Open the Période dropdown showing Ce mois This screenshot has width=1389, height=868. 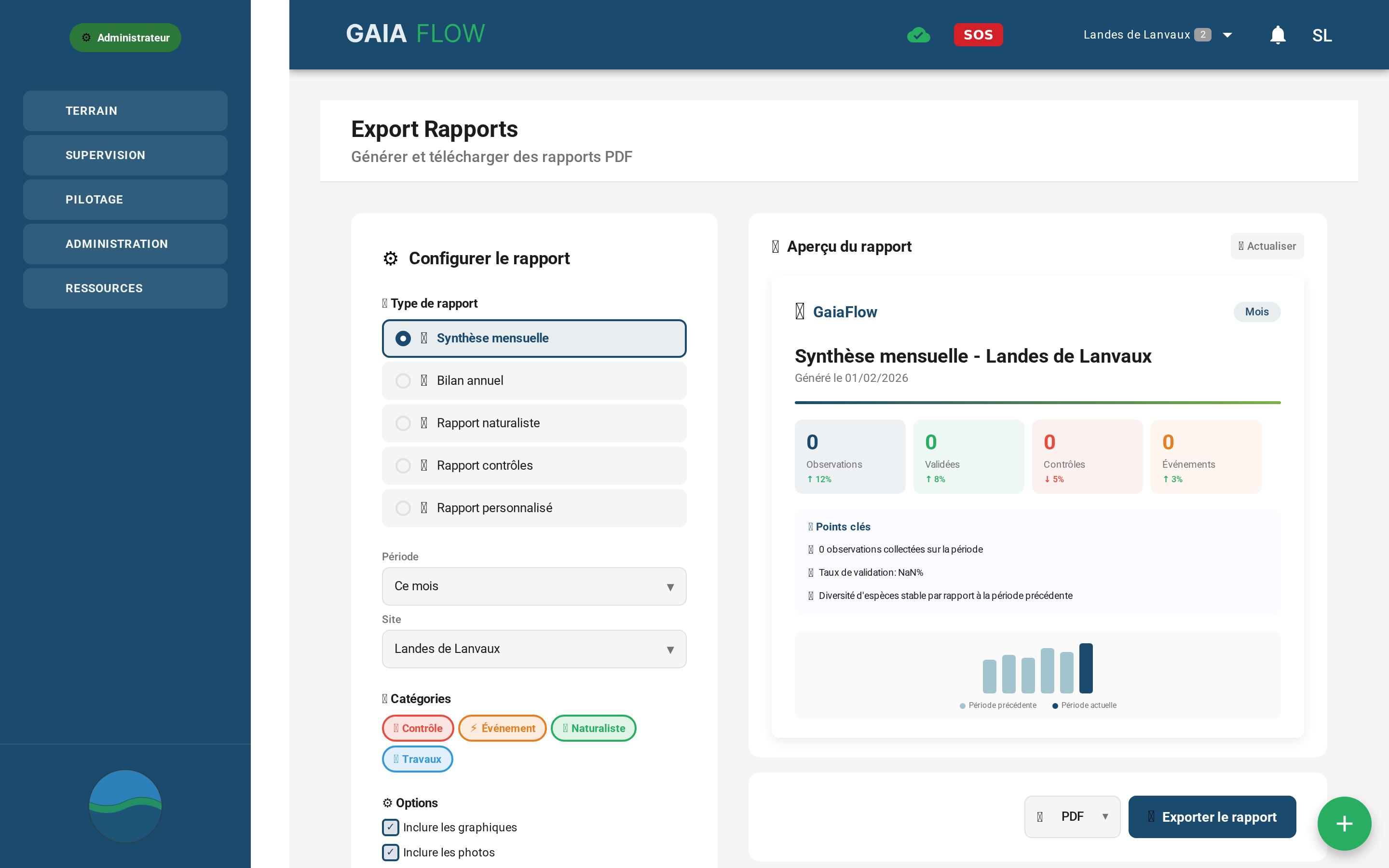[x=533, y=586]
